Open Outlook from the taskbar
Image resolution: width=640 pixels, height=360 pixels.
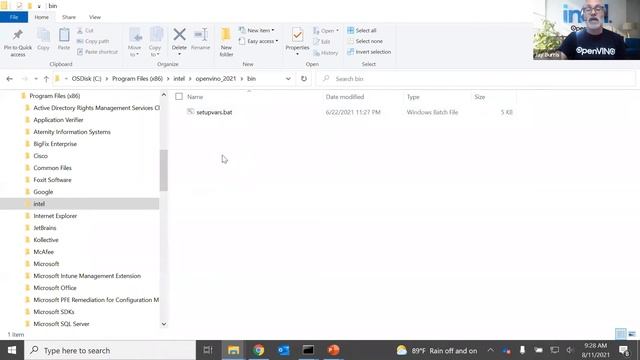point(284,350)
